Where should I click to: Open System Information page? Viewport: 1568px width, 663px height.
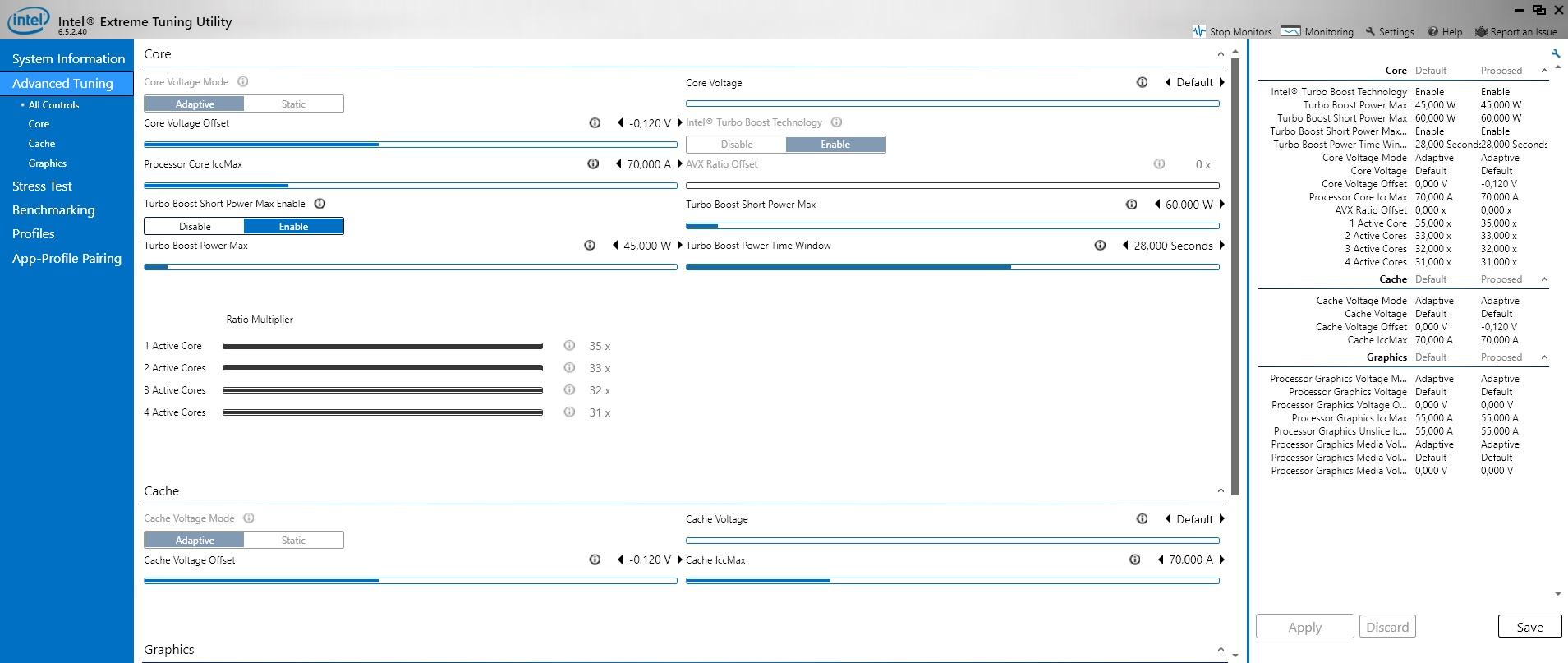point(68,59)
